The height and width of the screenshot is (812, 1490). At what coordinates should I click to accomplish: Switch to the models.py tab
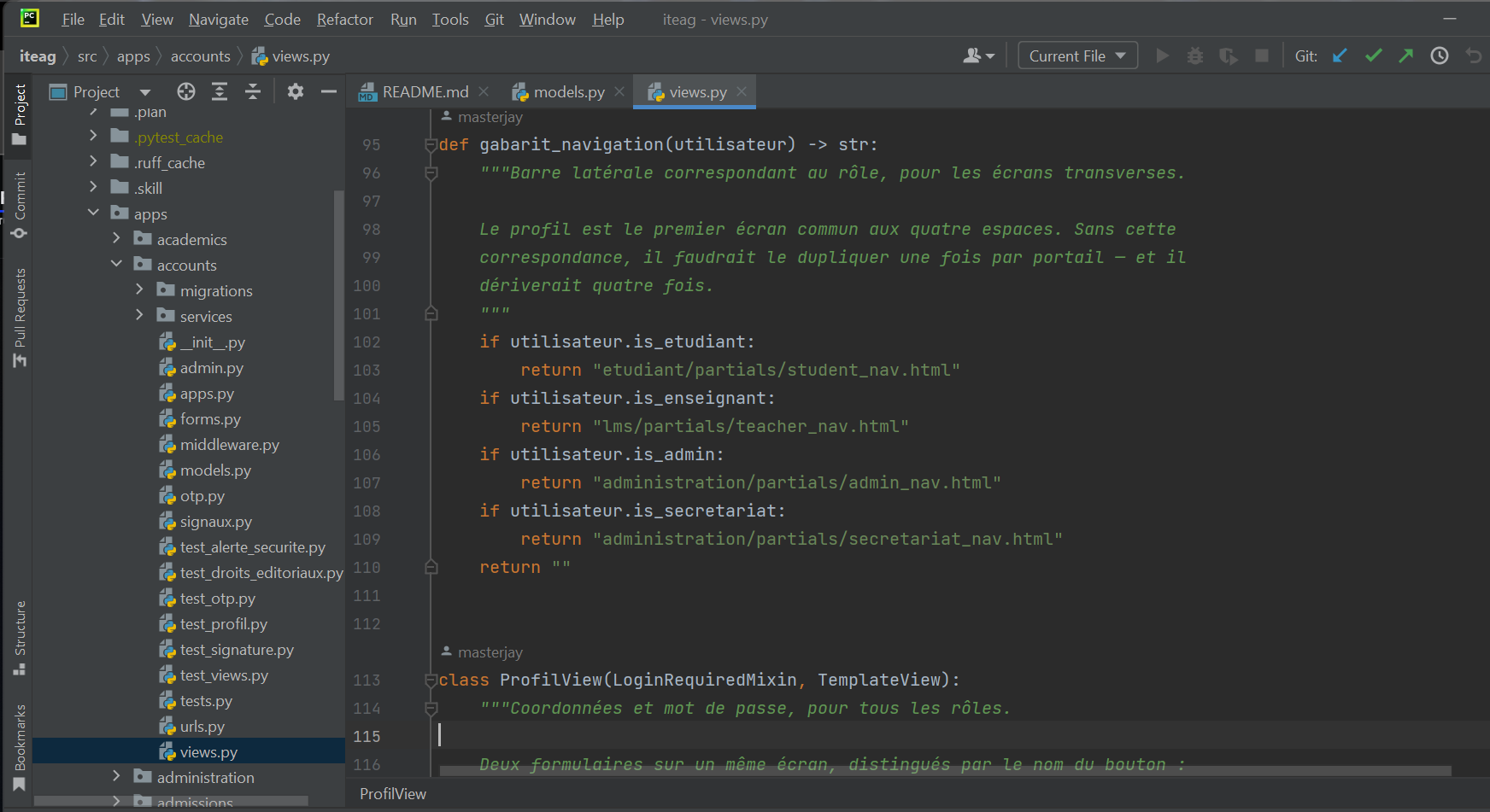[568, 91]
